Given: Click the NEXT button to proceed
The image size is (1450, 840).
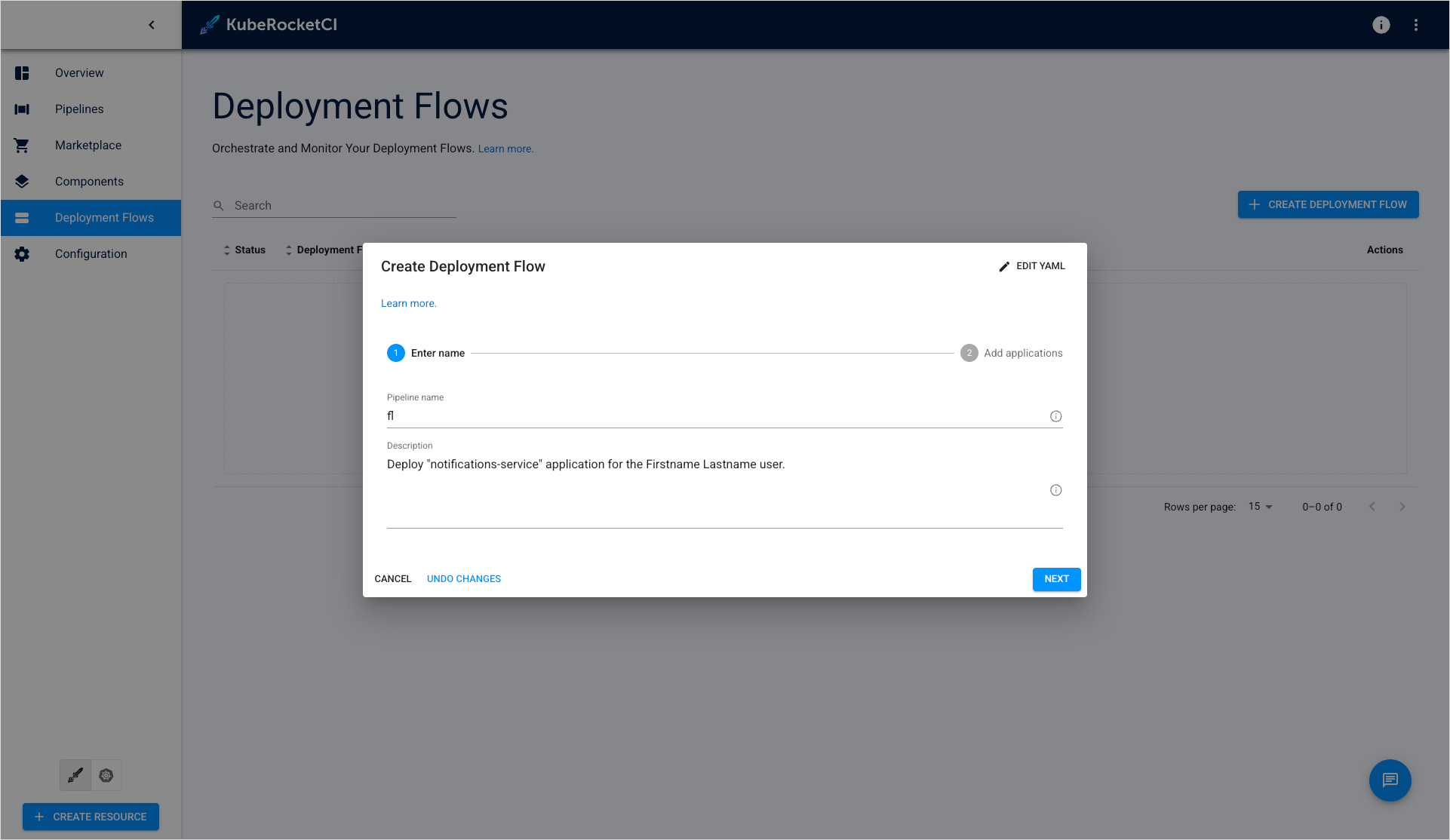Looking at the screenshot, I should tap(1056, 578).
